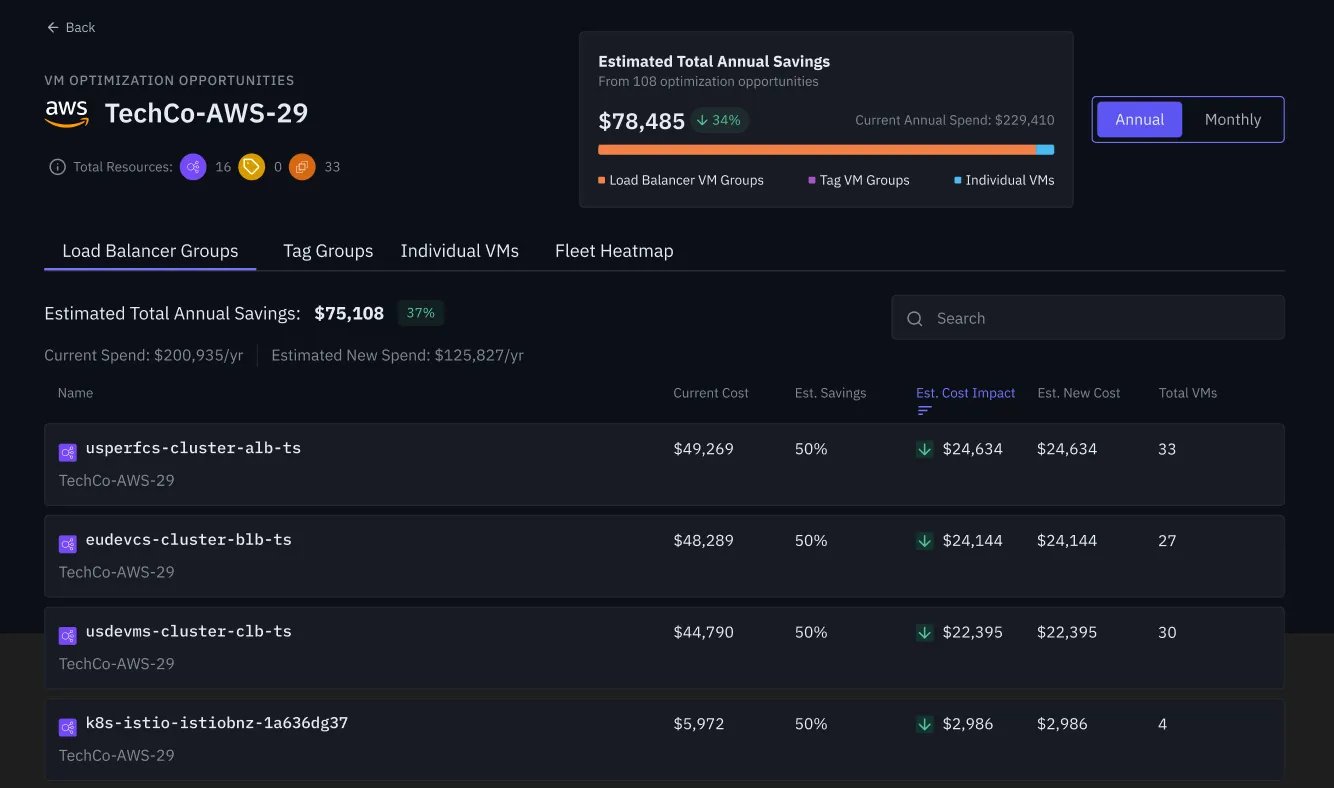Sort the table by Est. Savings header
This screenshot has width=1334, height=788.
point(830,393)
